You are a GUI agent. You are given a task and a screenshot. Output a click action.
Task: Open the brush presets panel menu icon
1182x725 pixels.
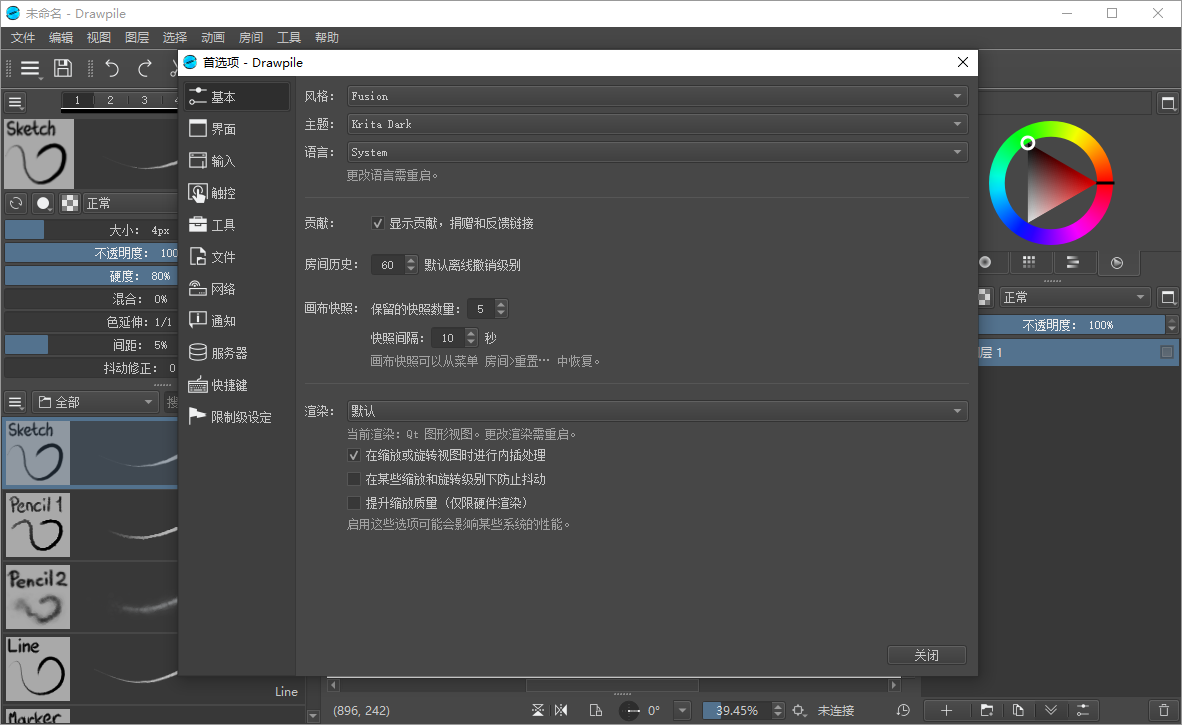coord(15,402)
